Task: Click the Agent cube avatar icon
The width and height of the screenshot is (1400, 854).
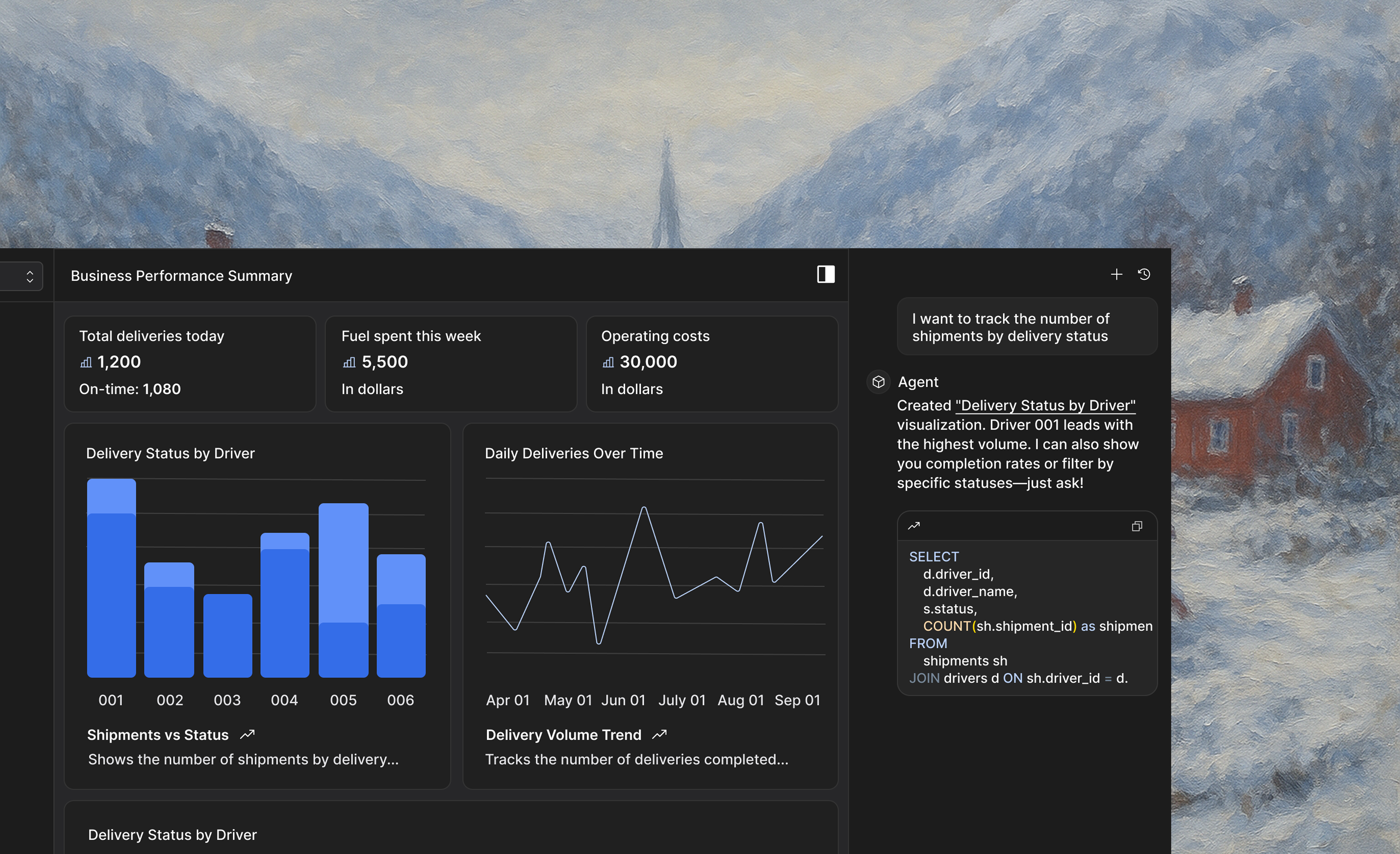Action: click(x=878, y=382)
